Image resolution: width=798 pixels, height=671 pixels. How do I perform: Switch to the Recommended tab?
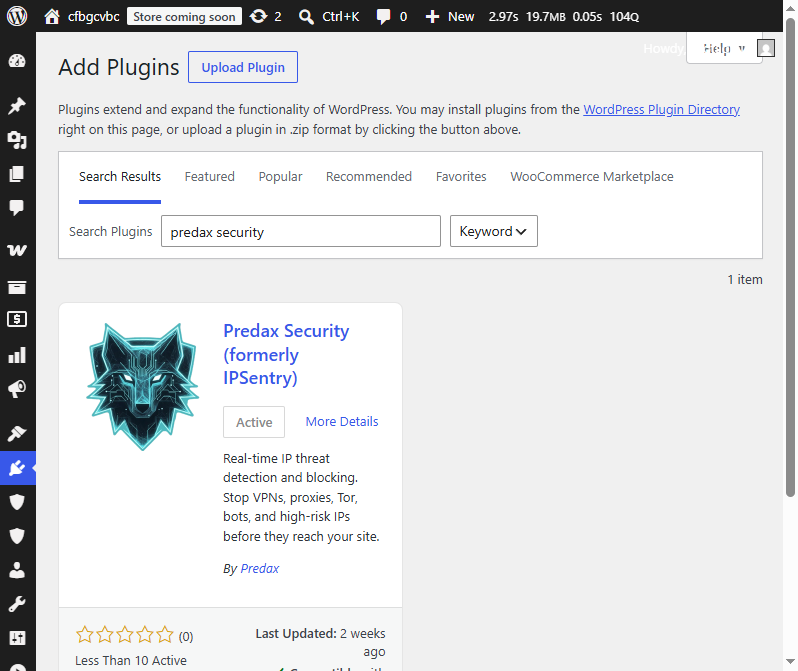pos(369,177)
